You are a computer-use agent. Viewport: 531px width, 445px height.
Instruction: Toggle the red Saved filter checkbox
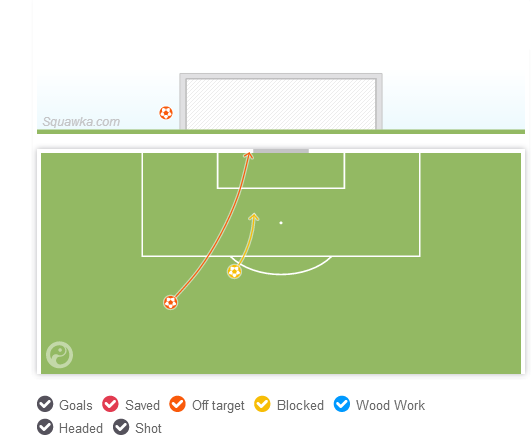[110, 404]
